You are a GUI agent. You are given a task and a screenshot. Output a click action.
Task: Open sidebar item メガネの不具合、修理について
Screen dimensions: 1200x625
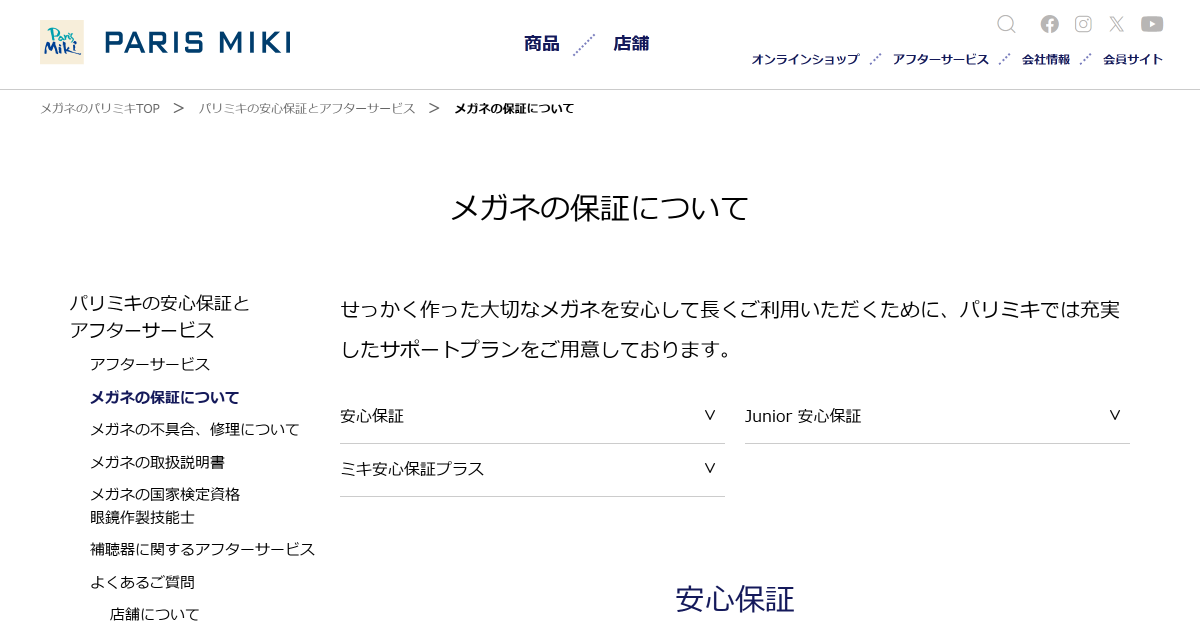[195, 429]
